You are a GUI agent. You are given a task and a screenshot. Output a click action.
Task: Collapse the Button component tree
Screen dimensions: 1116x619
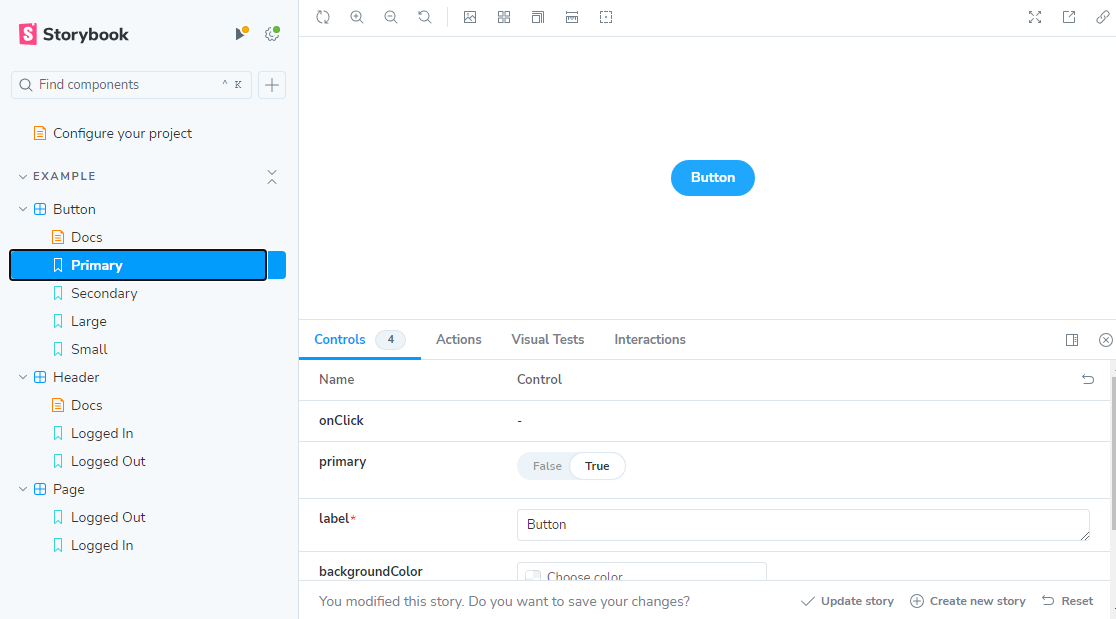23,209
